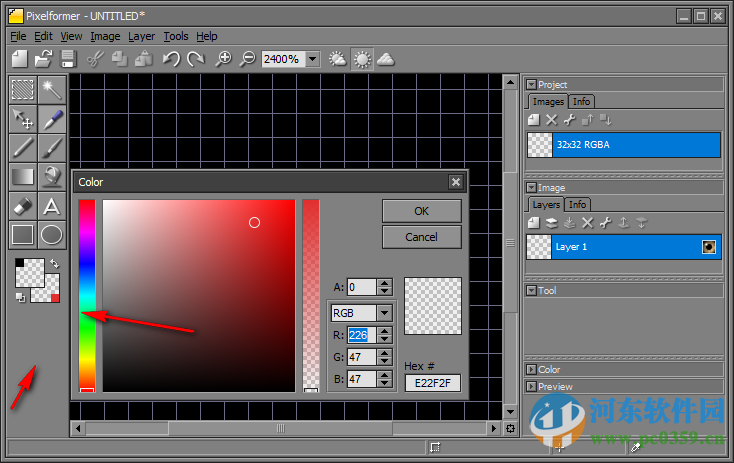Activate the Gradient fill tool

23,176
